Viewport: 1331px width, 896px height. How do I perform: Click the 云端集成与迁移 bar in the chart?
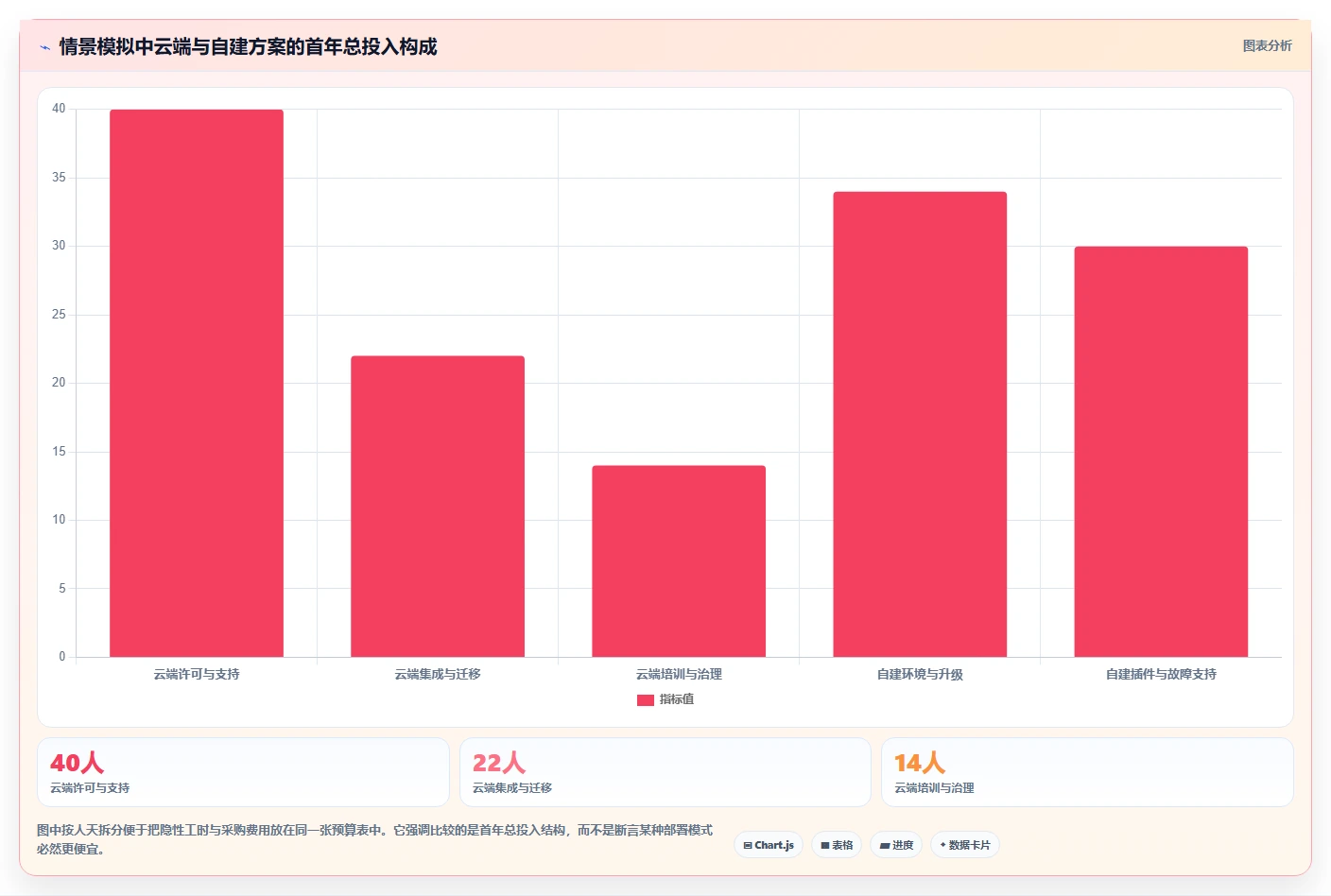click(x=438, y=507)
